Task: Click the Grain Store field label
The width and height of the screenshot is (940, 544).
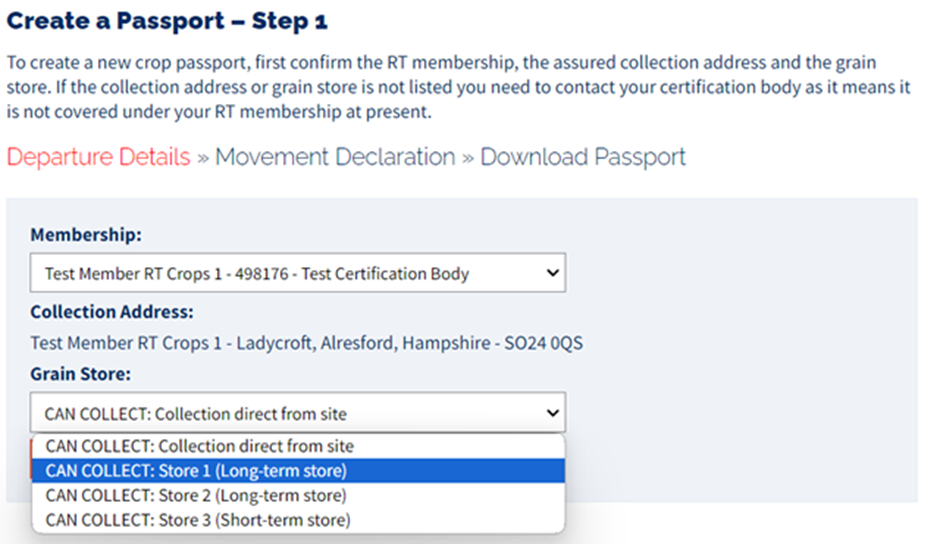Action: point(81,374)
